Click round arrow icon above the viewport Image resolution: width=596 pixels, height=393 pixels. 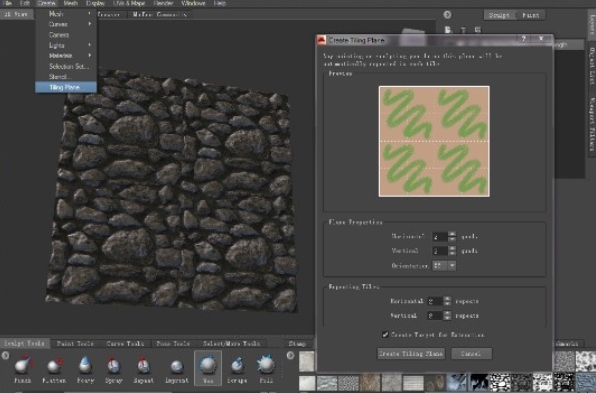447,15
